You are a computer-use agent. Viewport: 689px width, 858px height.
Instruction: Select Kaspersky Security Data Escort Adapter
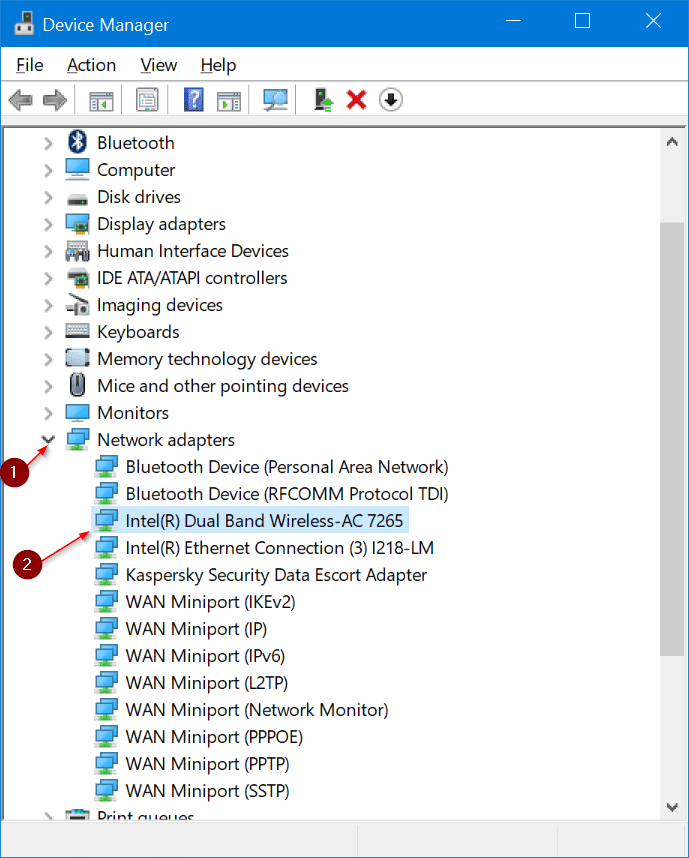pos(276,575)
